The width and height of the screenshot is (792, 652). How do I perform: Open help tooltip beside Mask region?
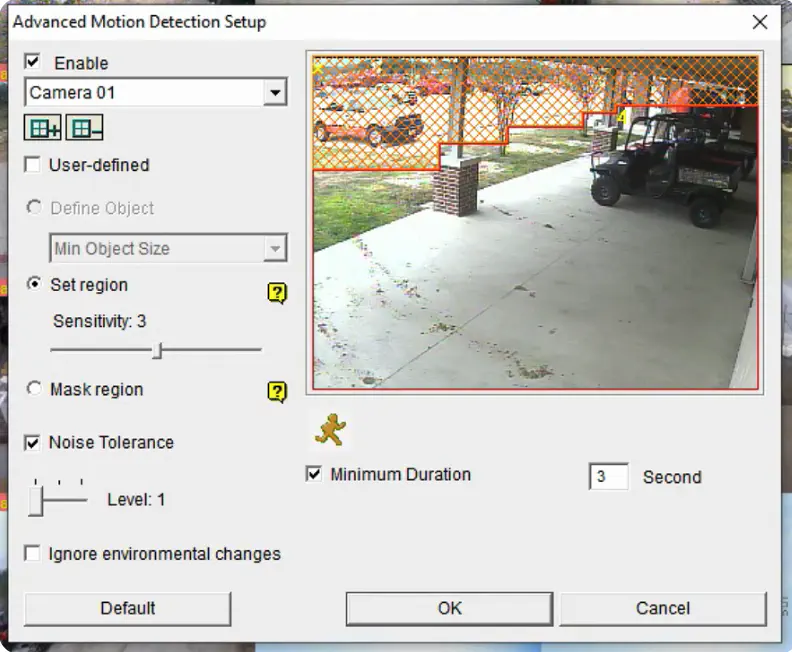tap(277, 392)
